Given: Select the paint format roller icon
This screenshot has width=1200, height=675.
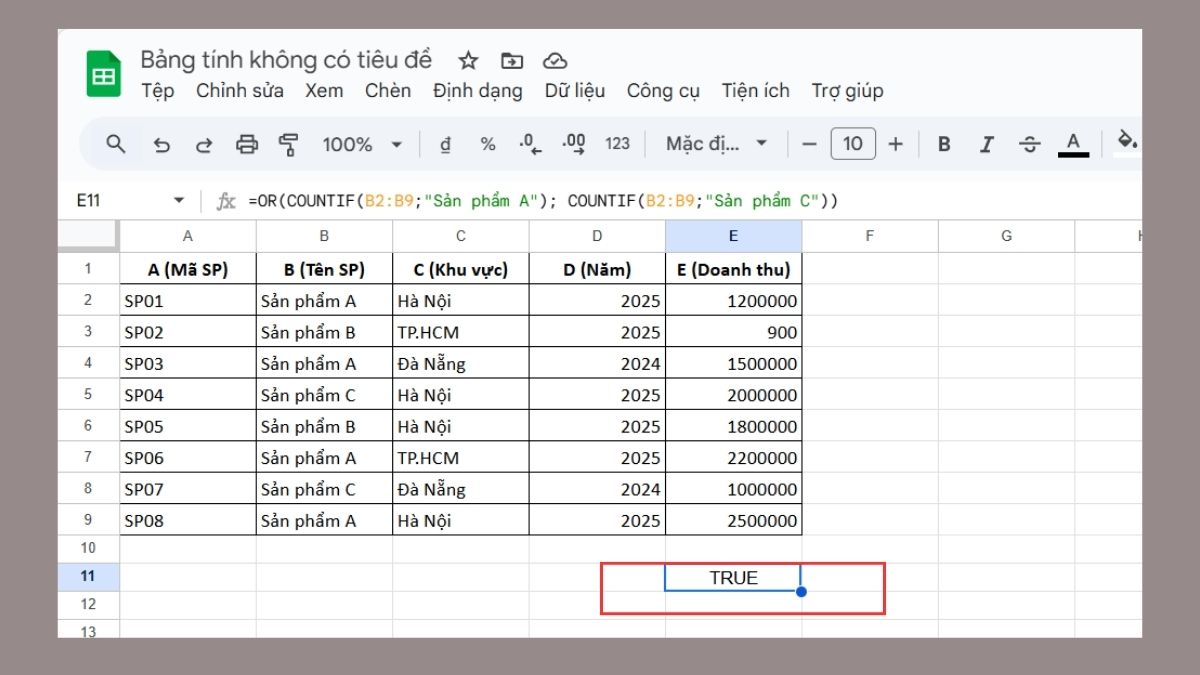Looking at the screenshot, I should 289,144.
